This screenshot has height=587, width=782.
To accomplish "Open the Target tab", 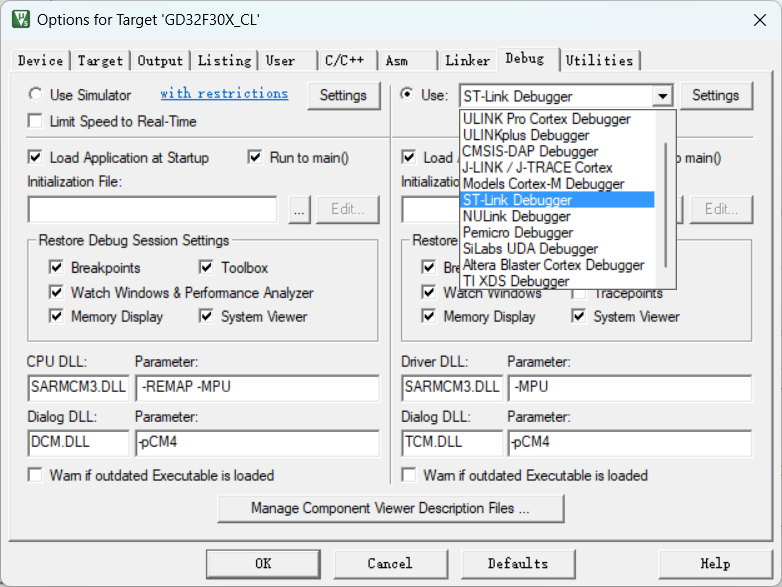I will coord(100,61).
